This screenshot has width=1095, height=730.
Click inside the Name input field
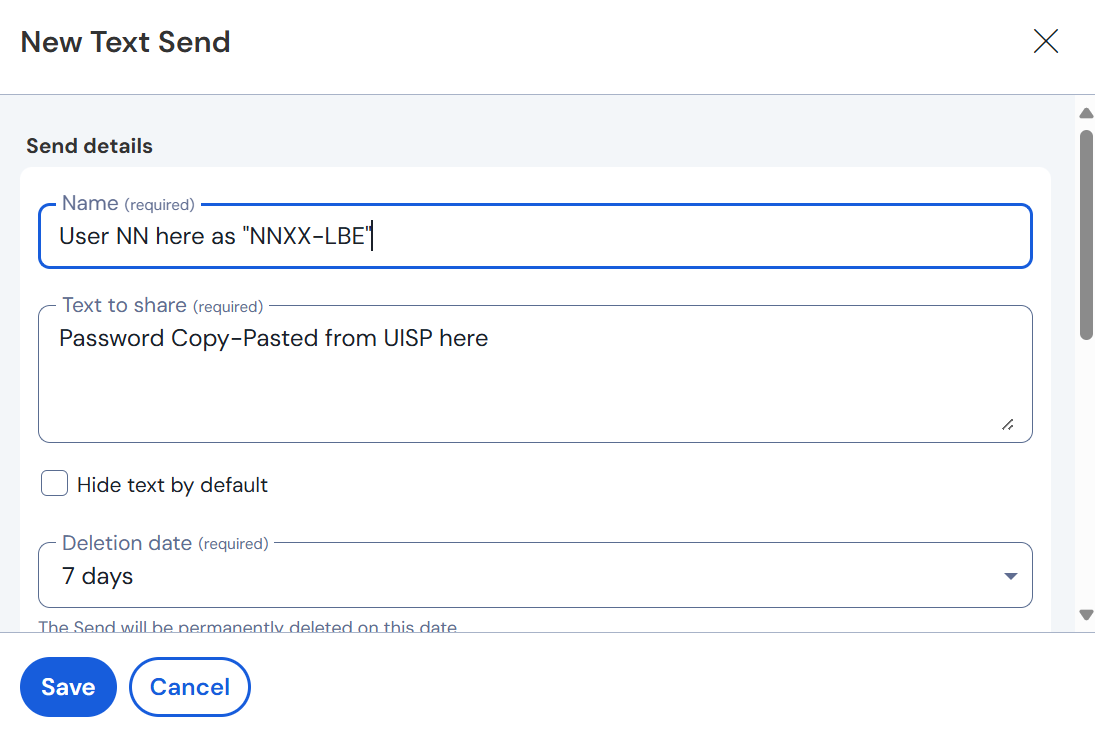[535, 236]
